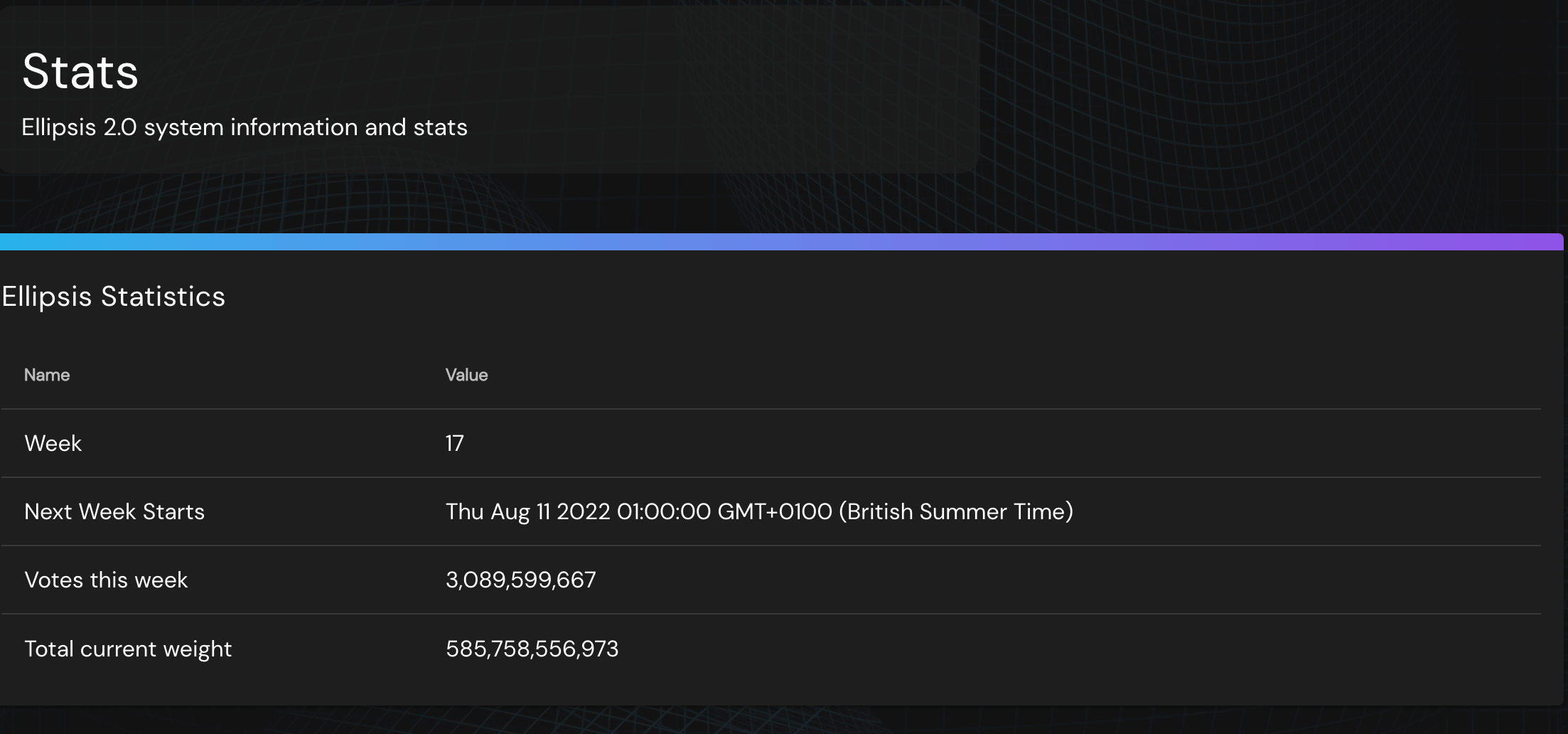
Task: Select the Votes this week label
Action: pos(106,580)
